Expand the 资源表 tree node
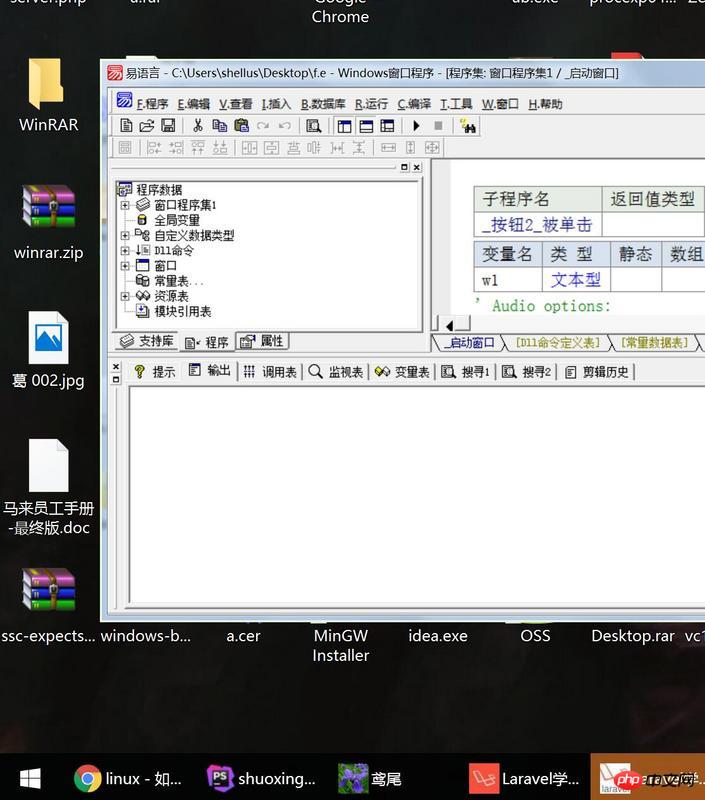The width and height of the screenshot is (705, 800). (125, 296)
